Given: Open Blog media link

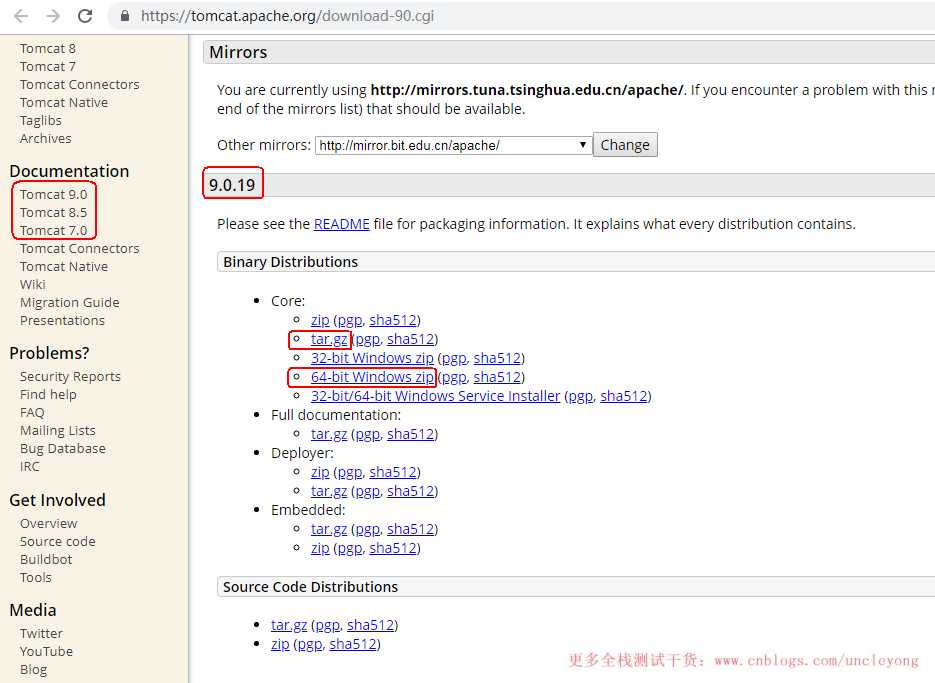Looking at the screenshot, I should pyautogui.click(x=33, y=669).
